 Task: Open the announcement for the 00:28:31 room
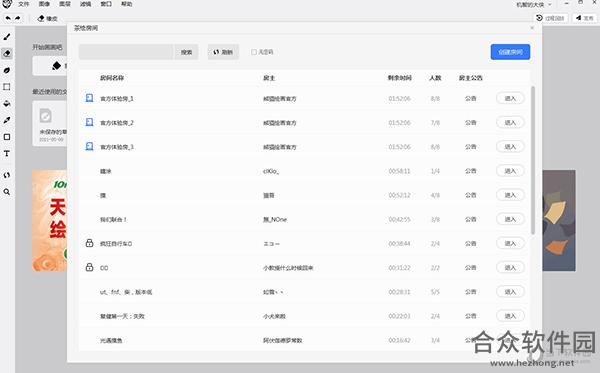click(x=470, y=292)
